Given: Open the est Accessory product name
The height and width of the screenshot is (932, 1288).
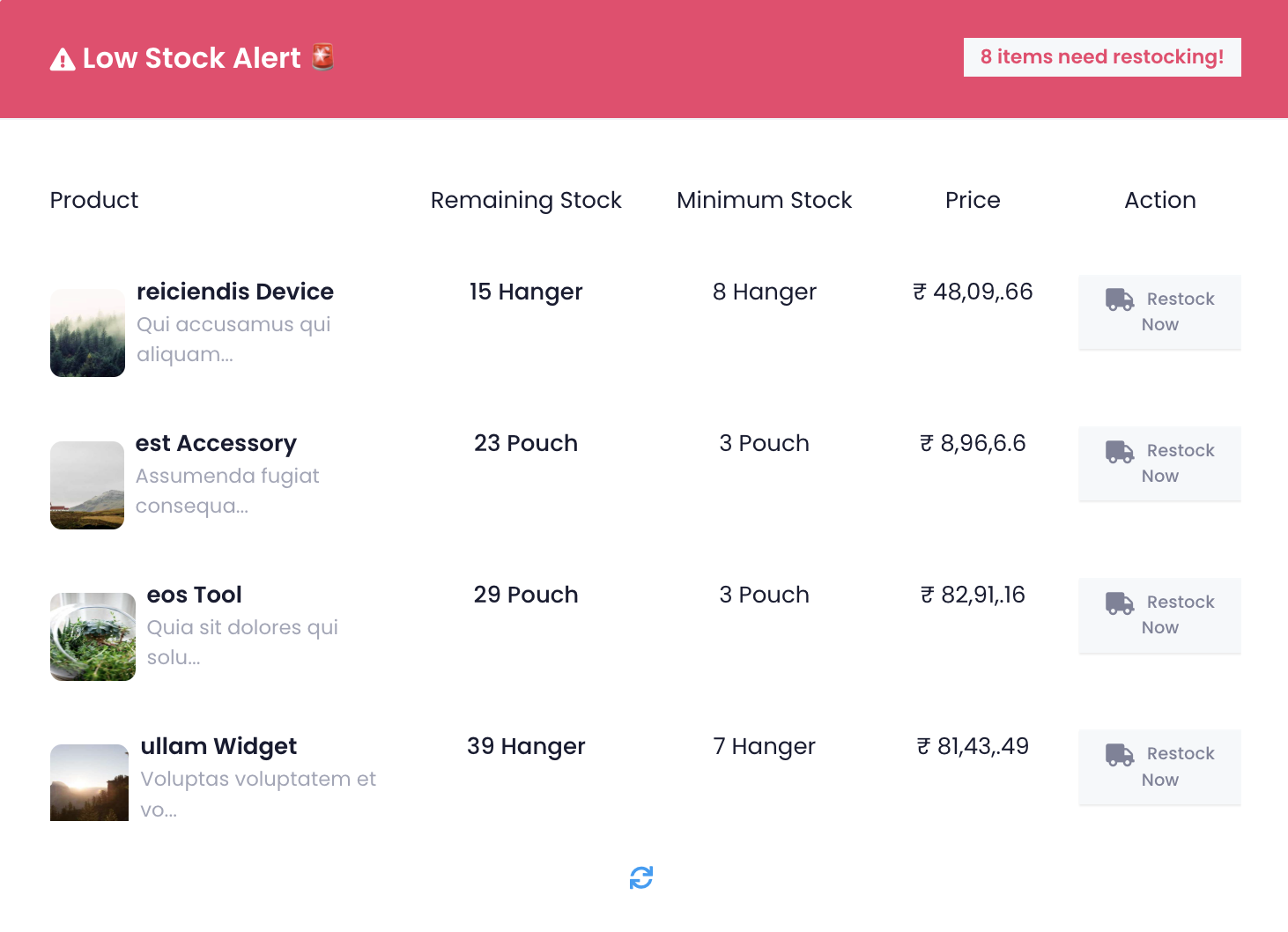Looking at the screenshot, I should tap(216, 443).
